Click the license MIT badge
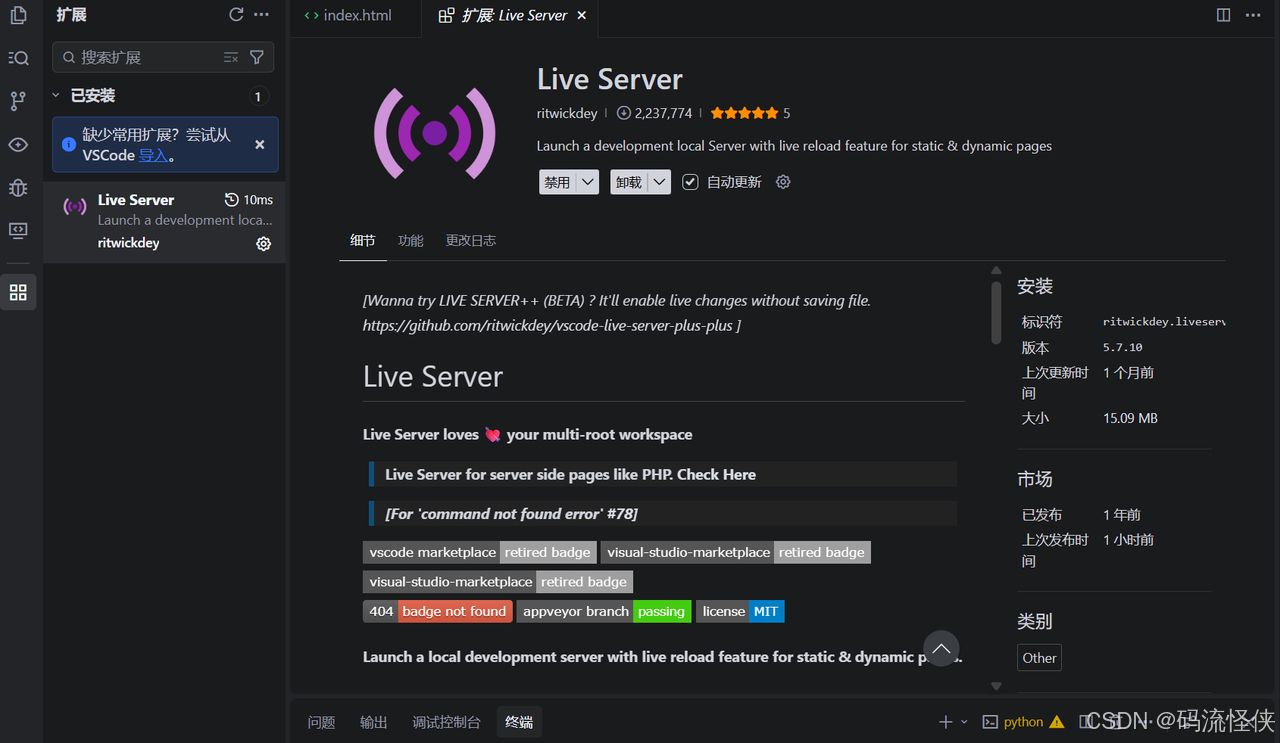 [740, 611]
